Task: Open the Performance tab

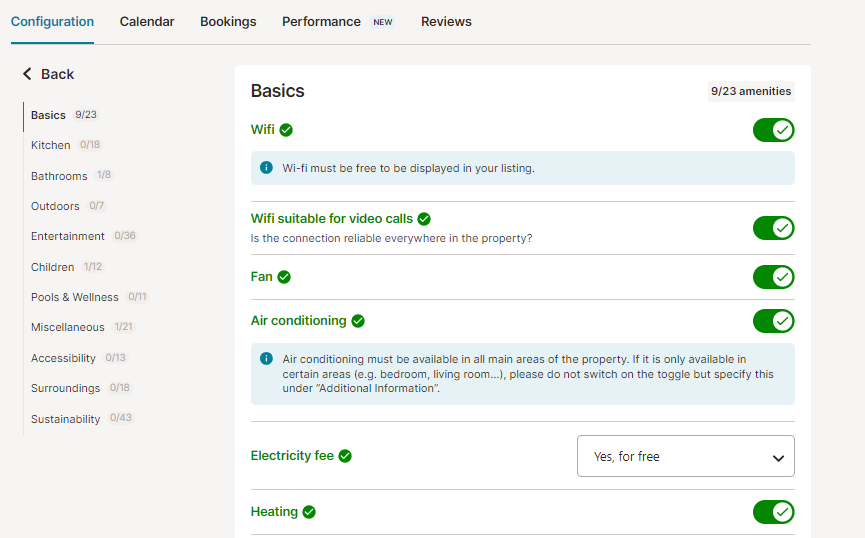Action: coord(321,22)
